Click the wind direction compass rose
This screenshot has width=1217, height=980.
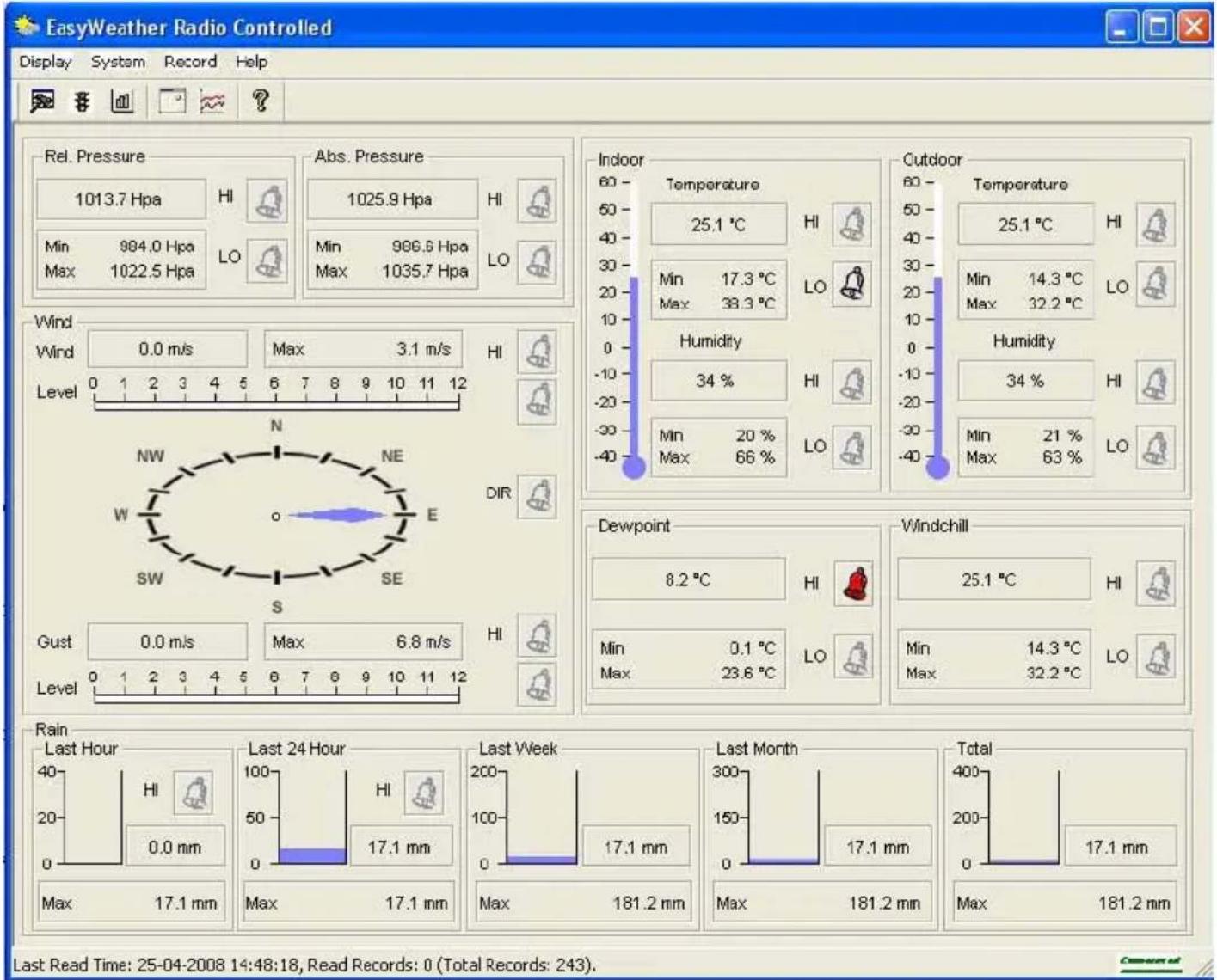pyautogui.click(x=276, y=516)
